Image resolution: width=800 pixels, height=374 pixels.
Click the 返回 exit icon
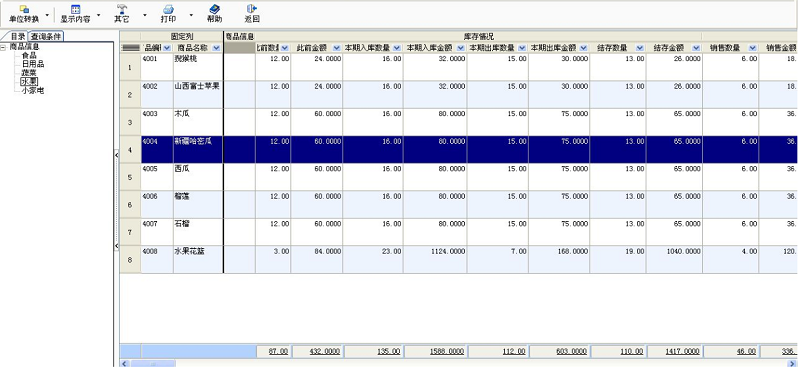(x=252, y=9)
